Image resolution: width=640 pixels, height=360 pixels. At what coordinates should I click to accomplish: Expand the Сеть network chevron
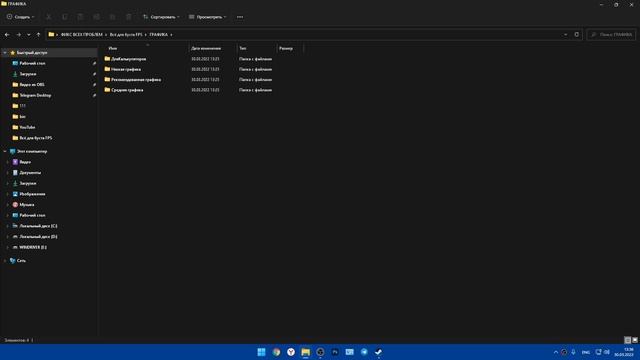pyautogui.click(x=5, y=260)
